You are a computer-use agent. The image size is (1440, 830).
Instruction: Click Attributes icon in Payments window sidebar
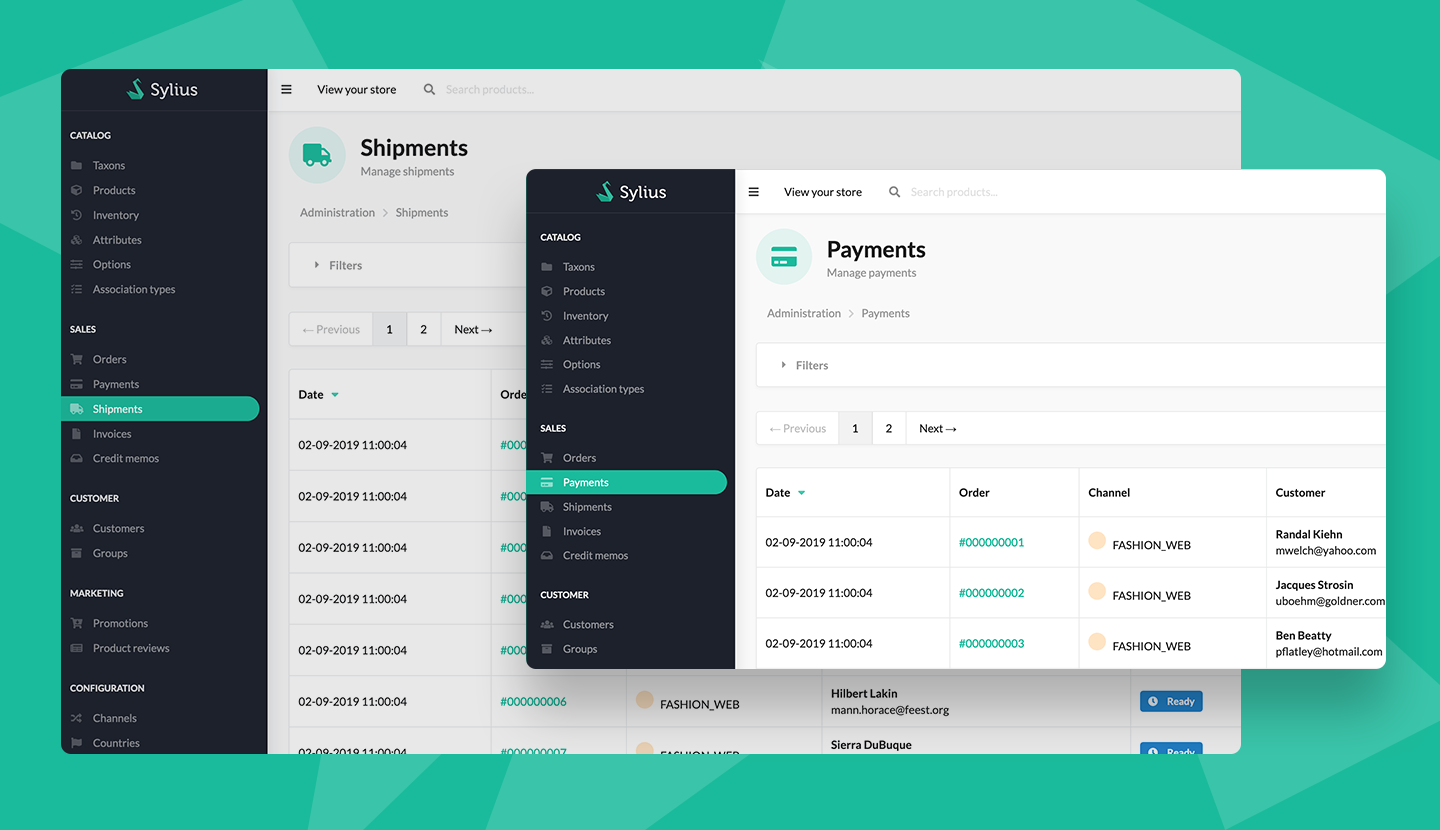click(547, 340)
